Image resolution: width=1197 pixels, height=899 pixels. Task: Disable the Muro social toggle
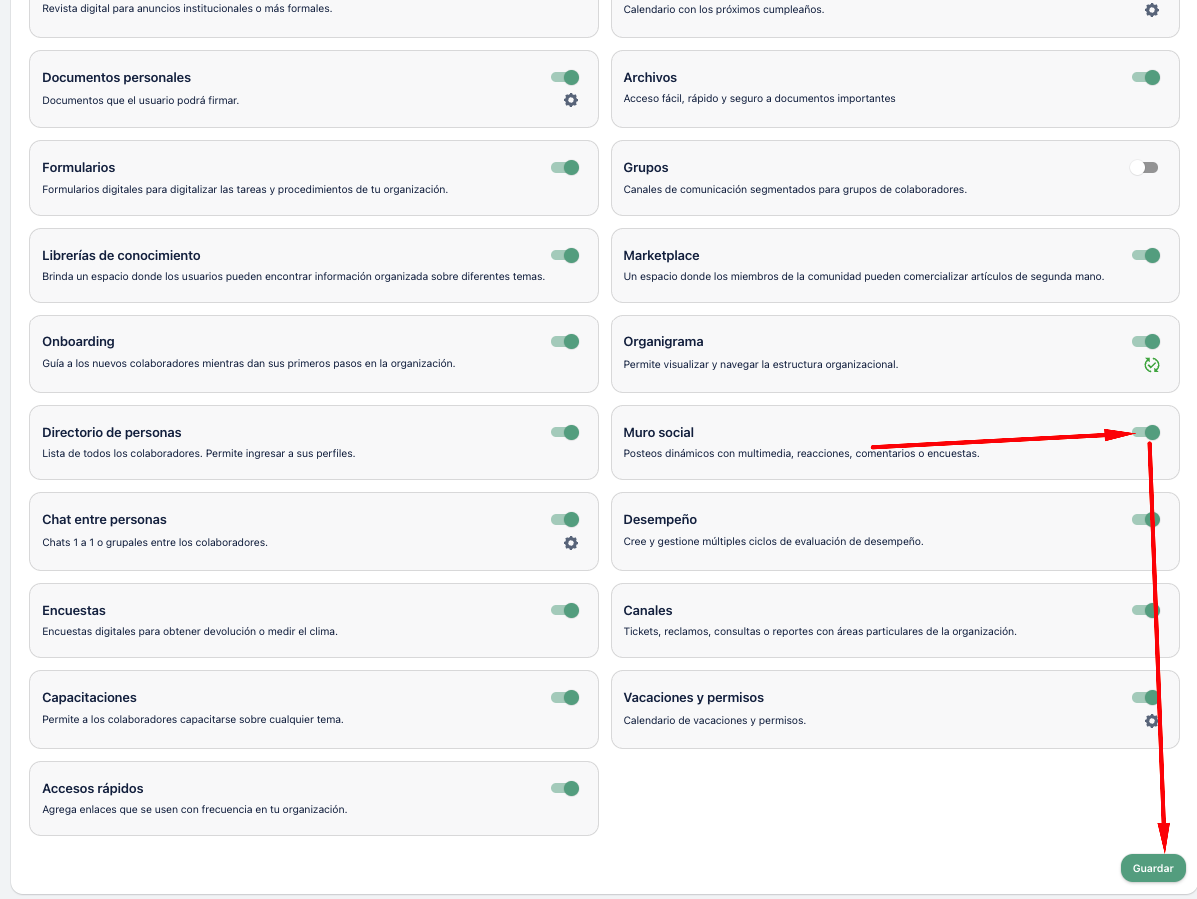point(1146,433)
